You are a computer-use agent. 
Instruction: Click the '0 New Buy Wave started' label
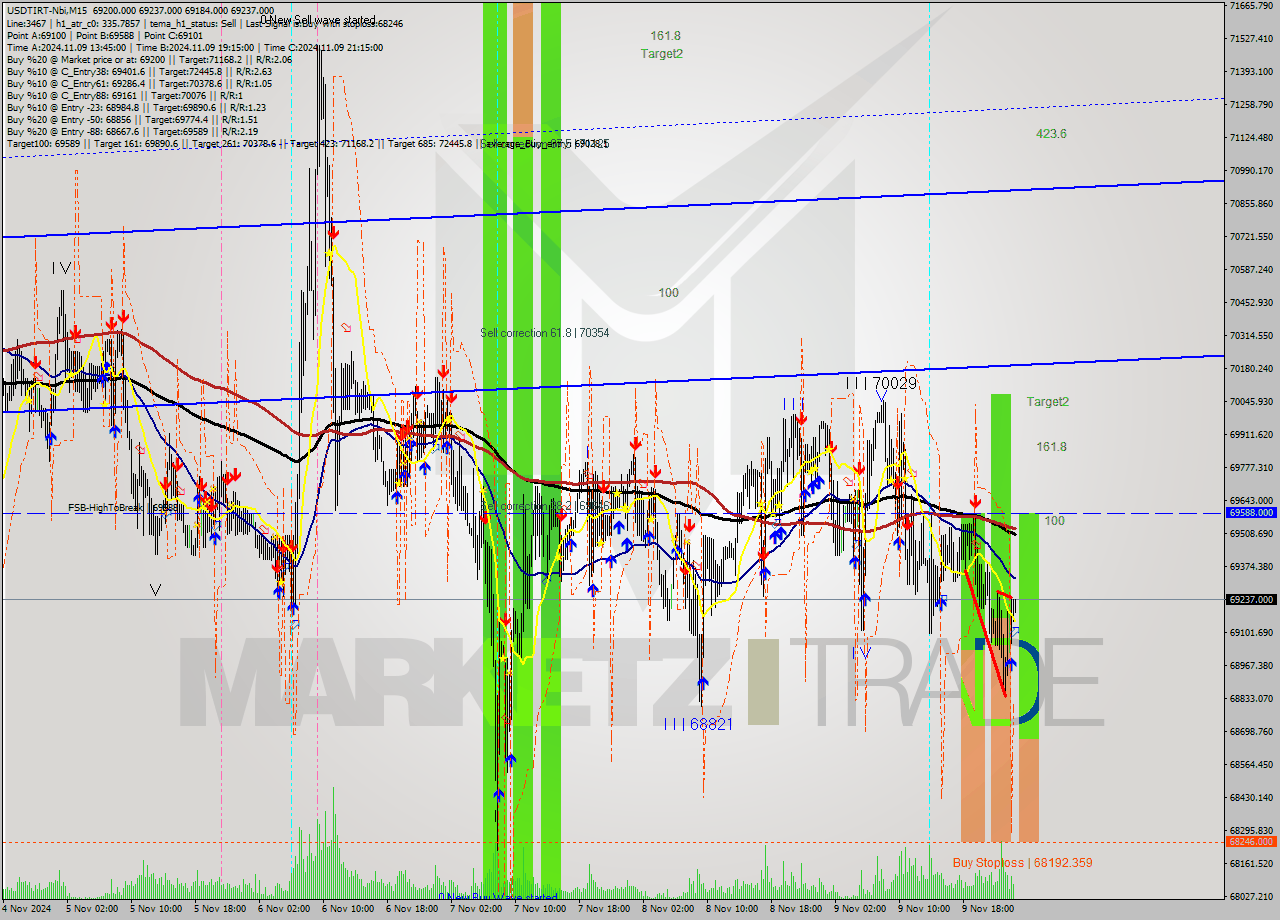coord(497,897)
